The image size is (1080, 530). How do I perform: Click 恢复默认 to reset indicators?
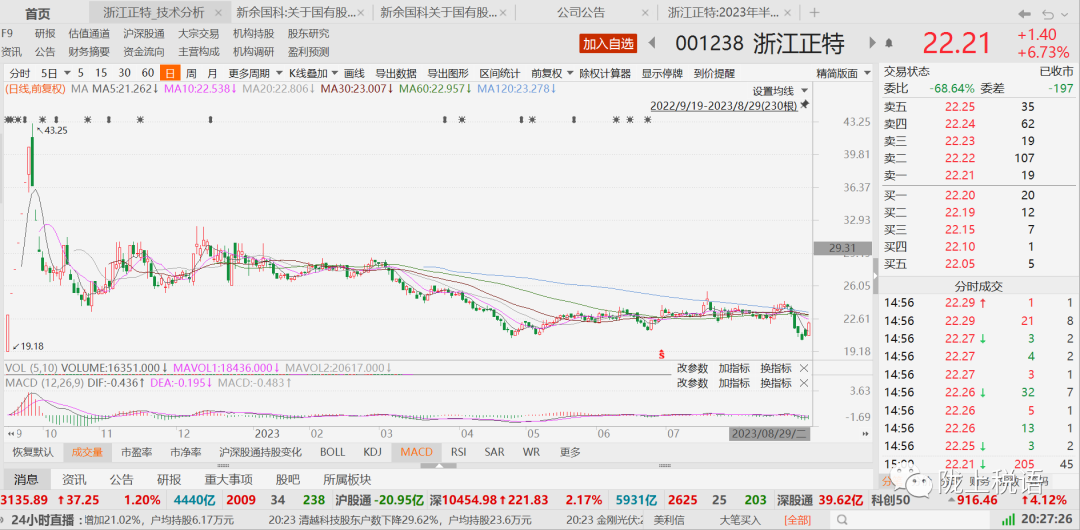point(33,452)
